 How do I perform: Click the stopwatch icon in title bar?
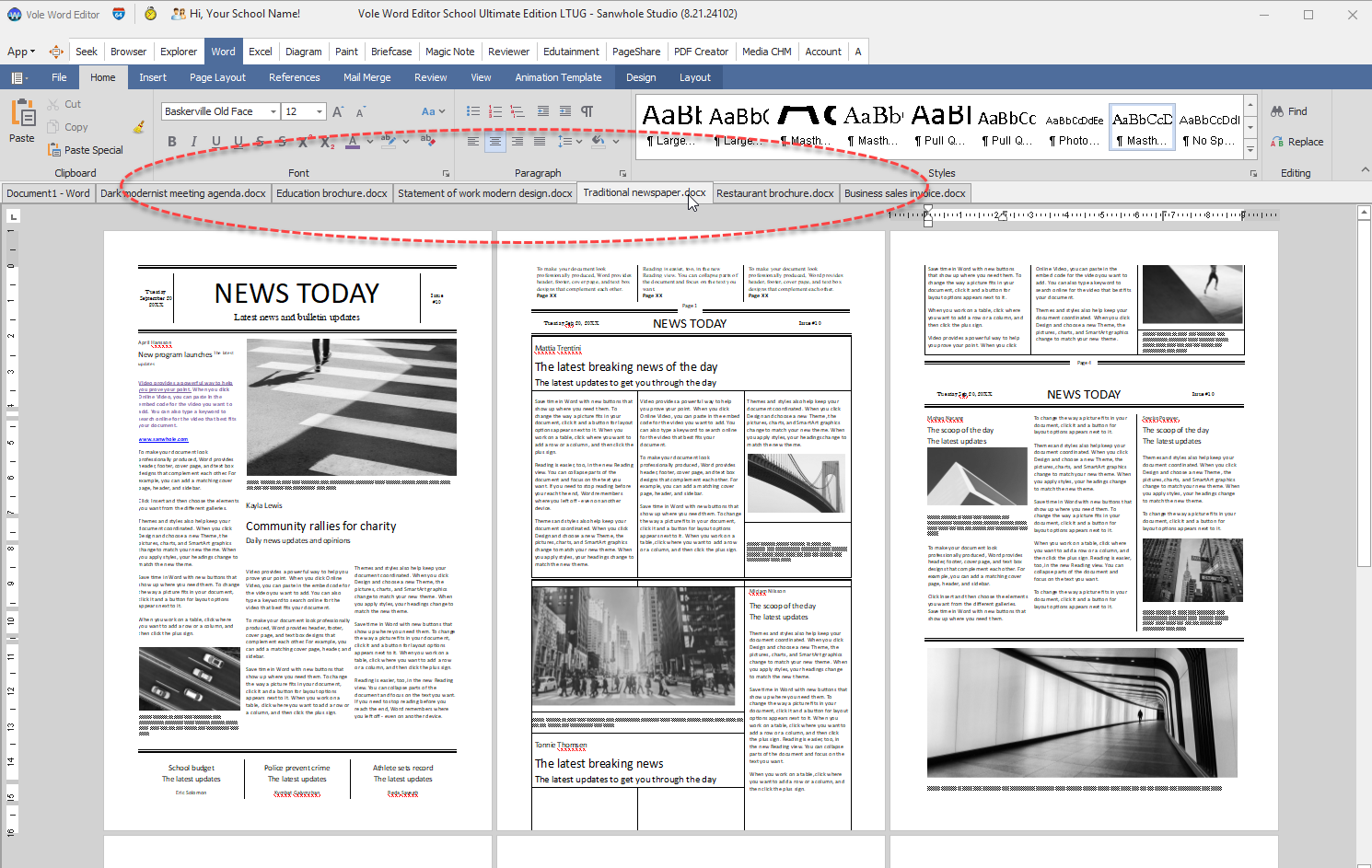[151, 14]
